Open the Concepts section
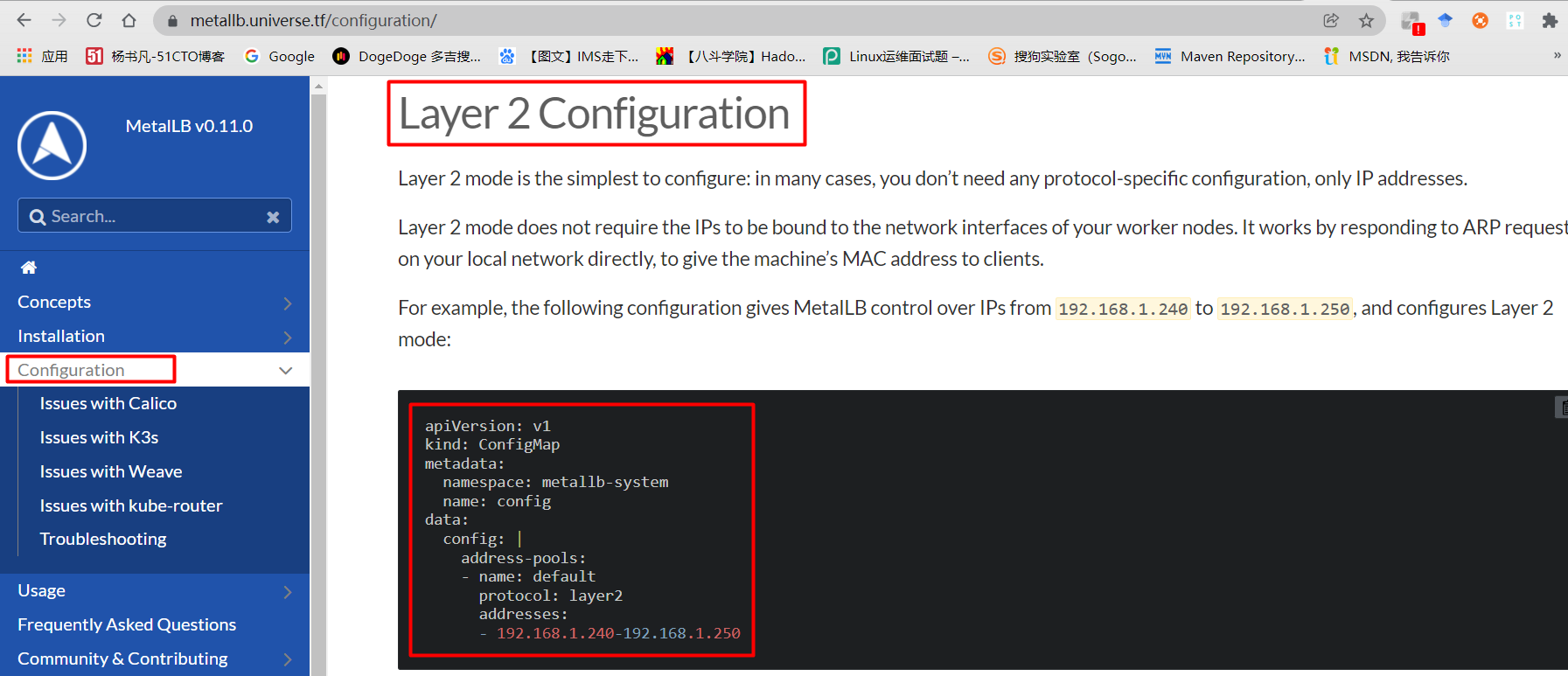 pos(54,302)
